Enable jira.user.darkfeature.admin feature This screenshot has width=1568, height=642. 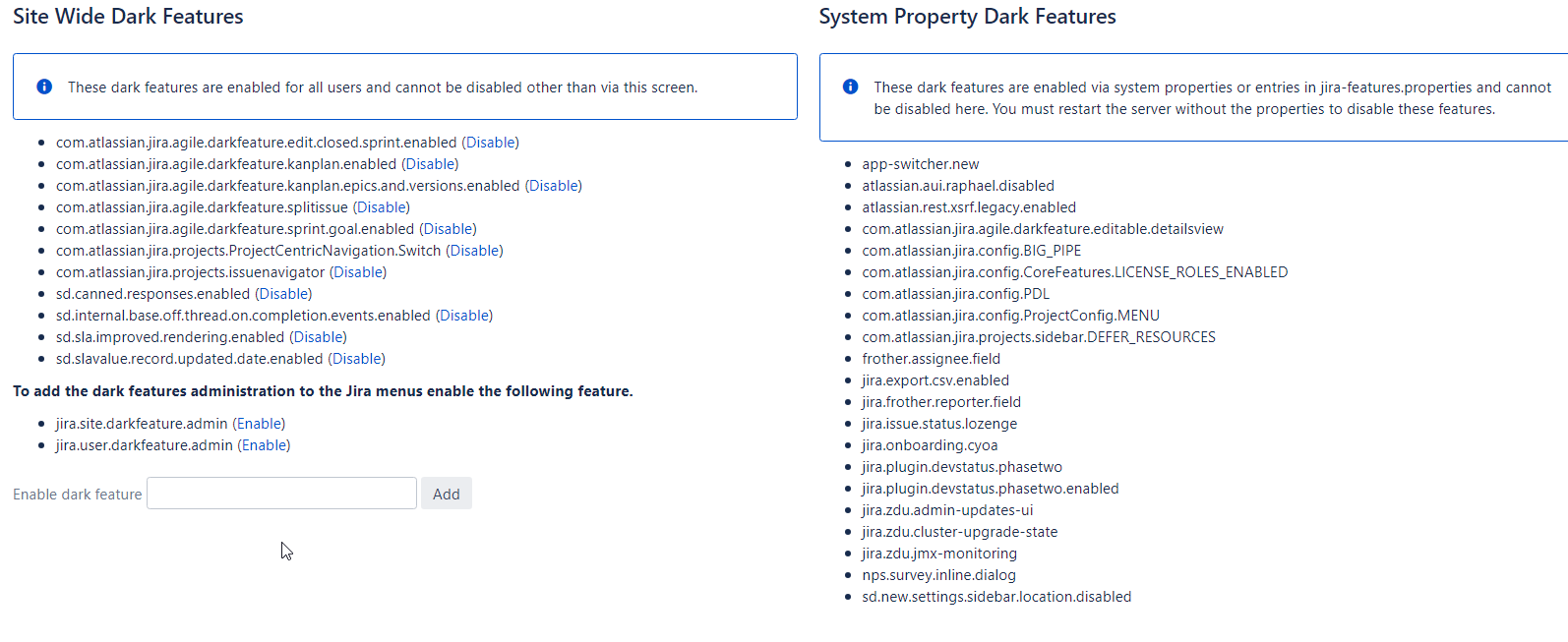tap(265, 445)
